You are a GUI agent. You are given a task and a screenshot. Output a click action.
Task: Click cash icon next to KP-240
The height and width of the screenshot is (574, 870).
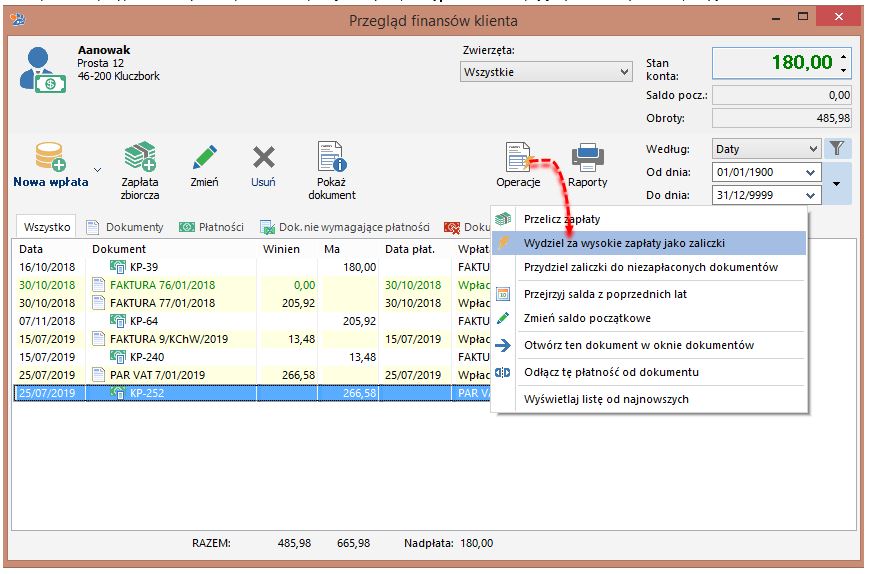118,357
